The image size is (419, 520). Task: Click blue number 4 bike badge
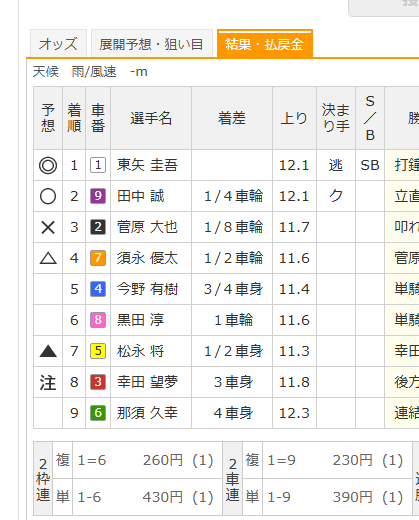click(x=98, y=289)
